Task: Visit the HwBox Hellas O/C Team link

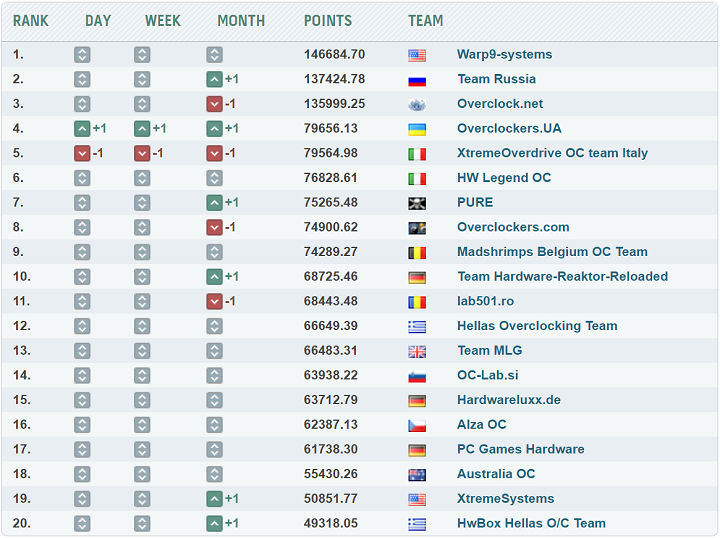Action: [531, 523]
